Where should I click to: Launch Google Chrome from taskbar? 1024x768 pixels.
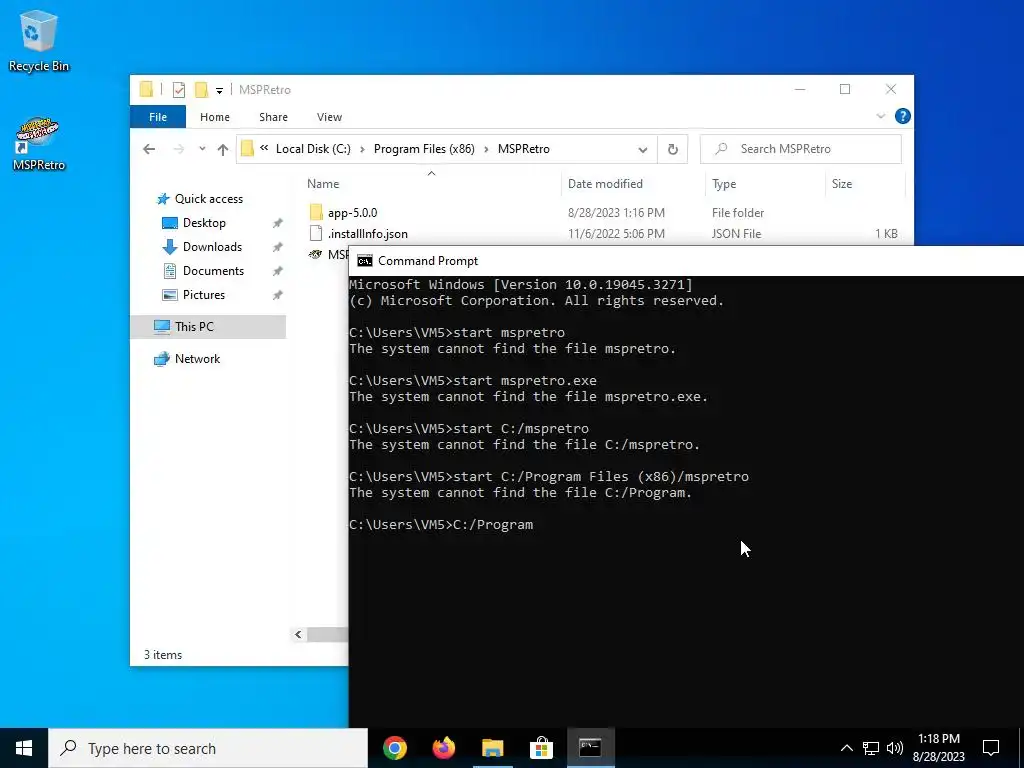pyautogui.click(x=395, y=748)
